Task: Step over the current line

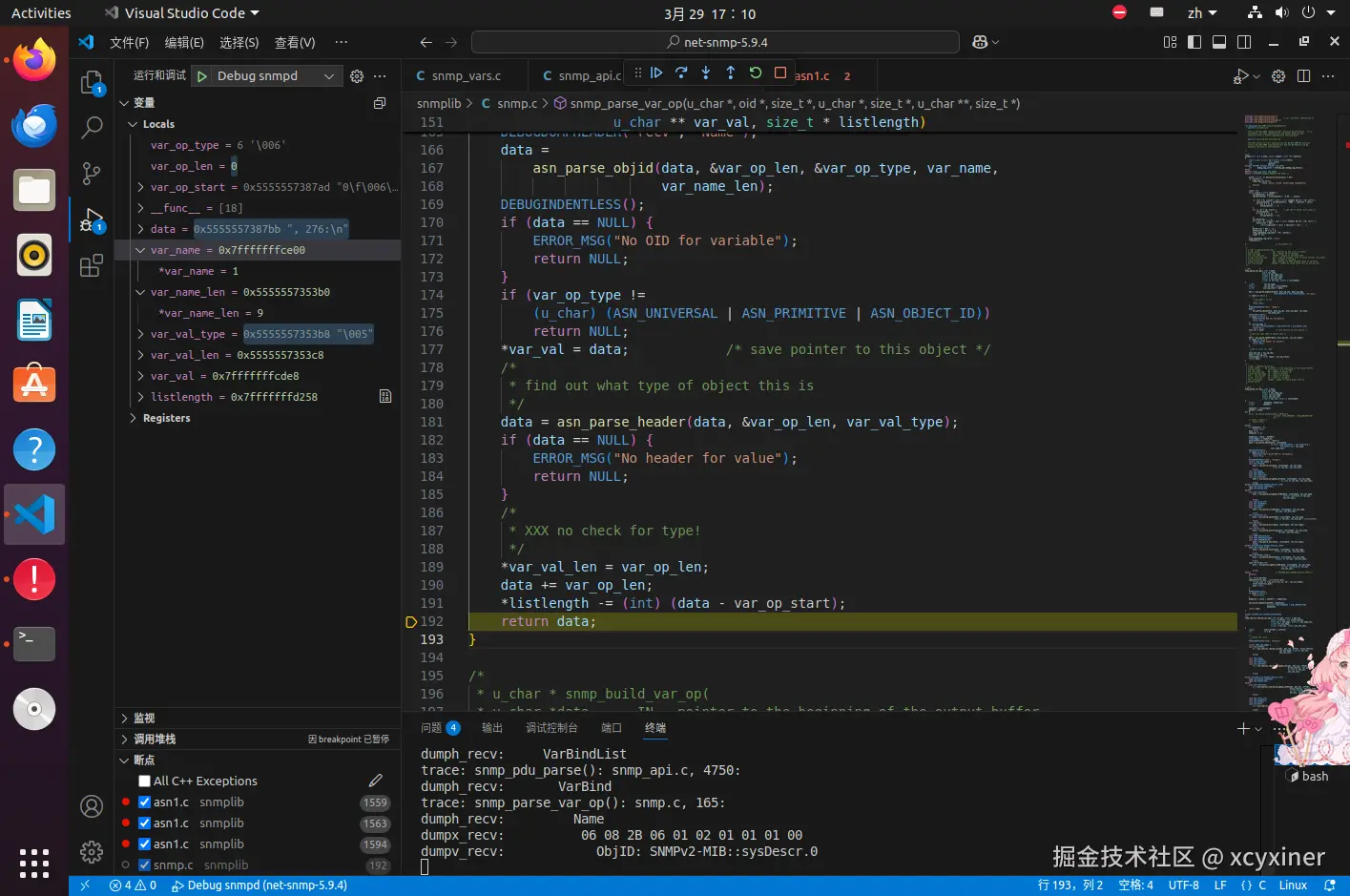Action: (x=681, y=73)
